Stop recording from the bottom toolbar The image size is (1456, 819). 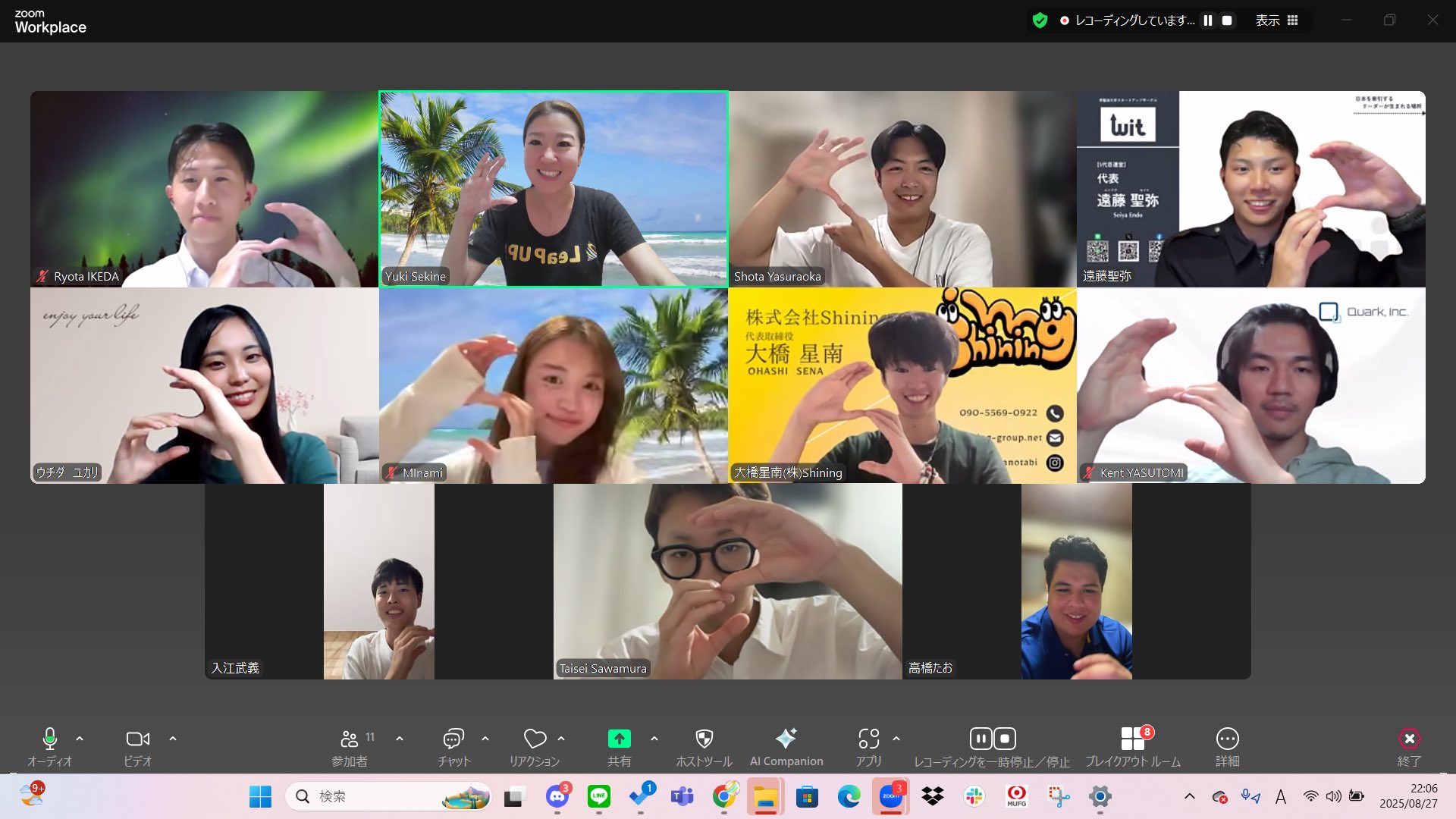click(1005, 739)
